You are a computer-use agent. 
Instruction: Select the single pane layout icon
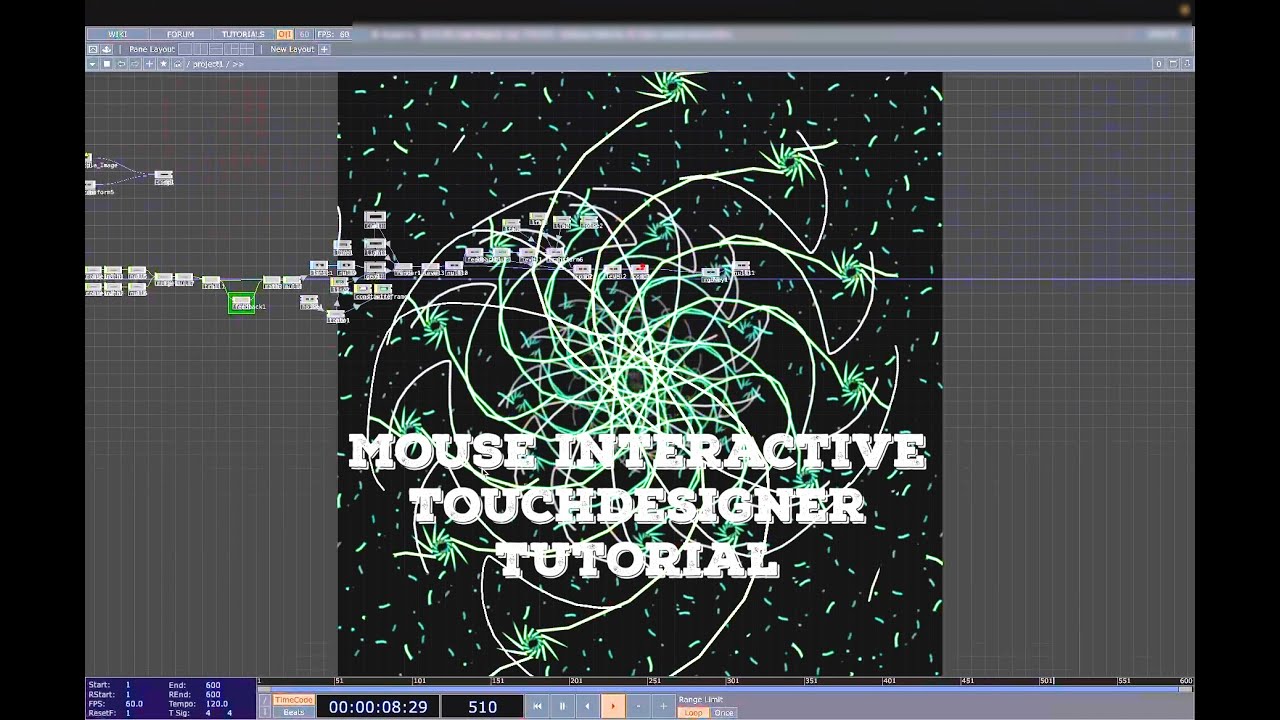185,49
